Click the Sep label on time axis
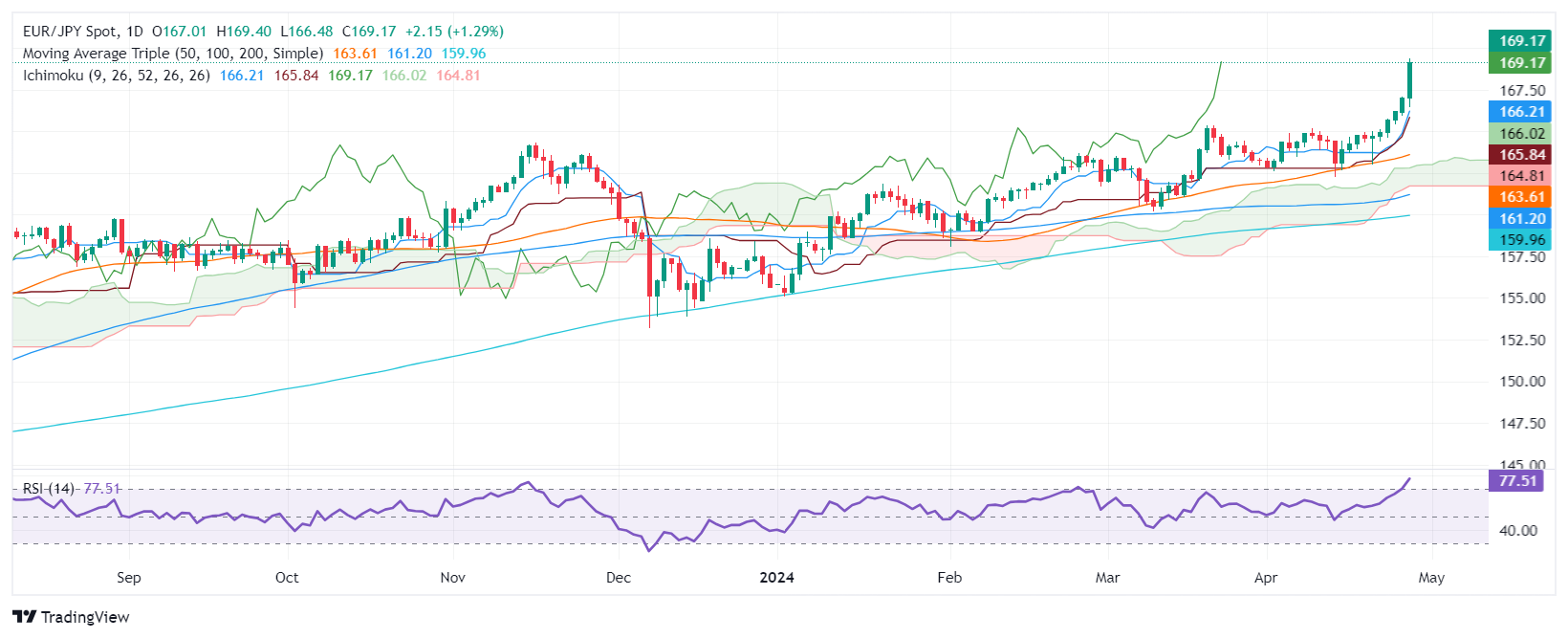 tap(128, 578)
